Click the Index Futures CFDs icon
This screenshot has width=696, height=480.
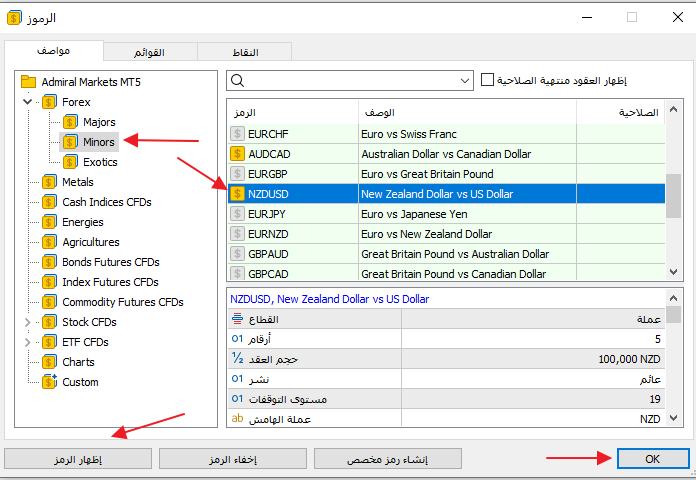coord(49,282)
